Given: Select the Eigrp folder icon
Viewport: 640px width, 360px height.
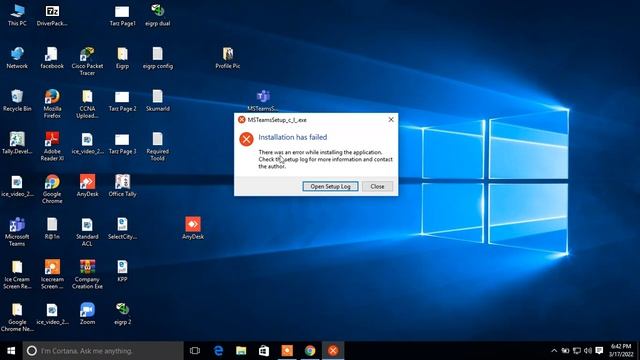Looking at the screenshot, I should (122, 58).
